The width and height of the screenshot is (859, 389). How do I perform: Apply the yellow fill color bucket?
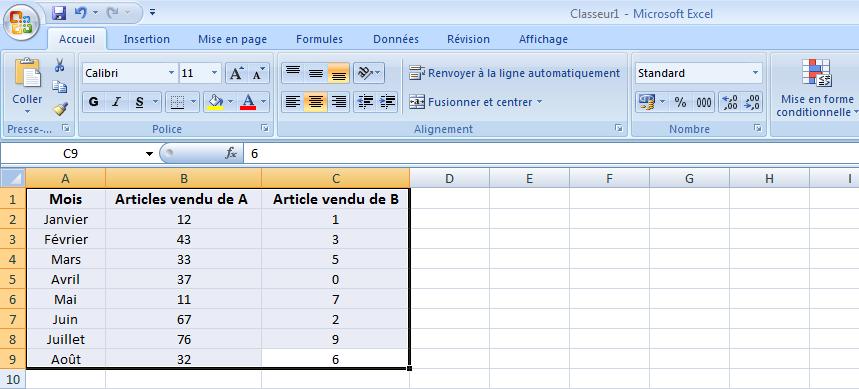click(x=216, y=102)
